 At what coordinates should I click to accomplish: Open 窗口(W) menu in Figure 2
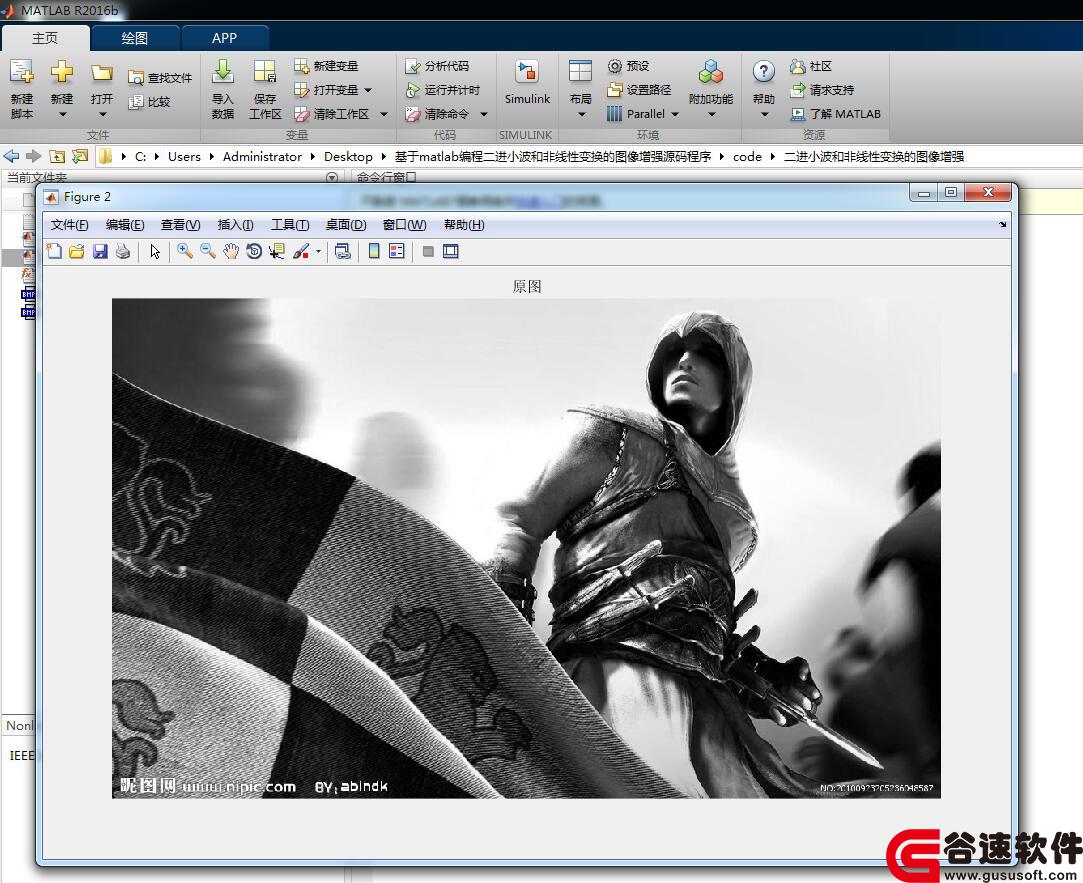[x=404, y=225]
